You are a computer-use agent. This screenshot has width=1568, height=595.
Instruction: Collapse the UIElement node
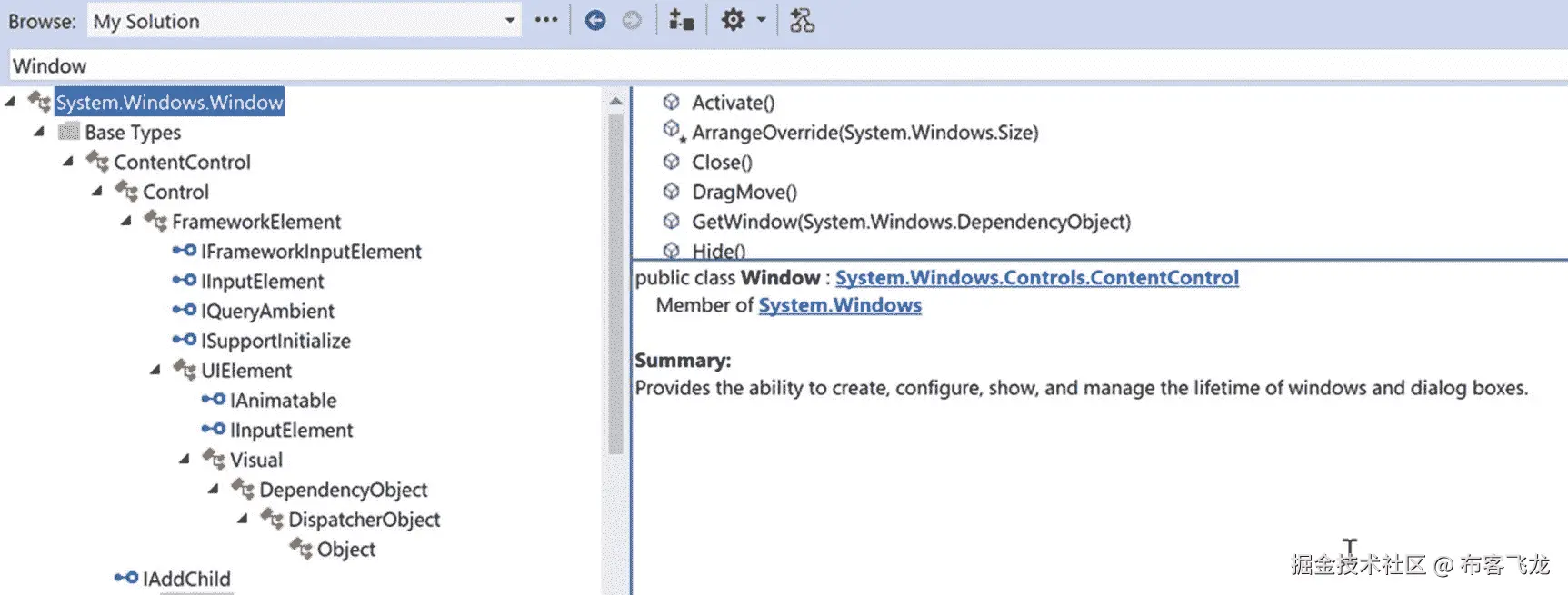(155, 371)
